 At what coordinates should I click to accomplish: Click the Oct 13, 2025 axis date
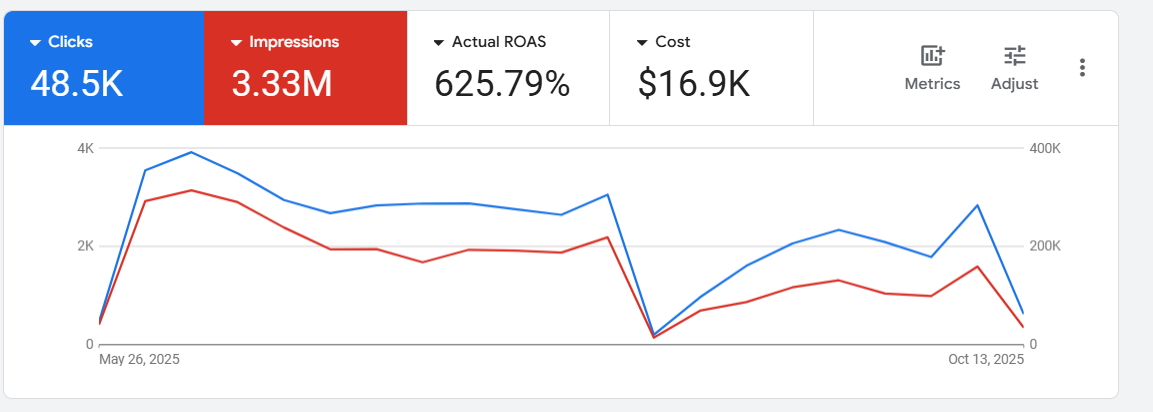pos(987,360)
